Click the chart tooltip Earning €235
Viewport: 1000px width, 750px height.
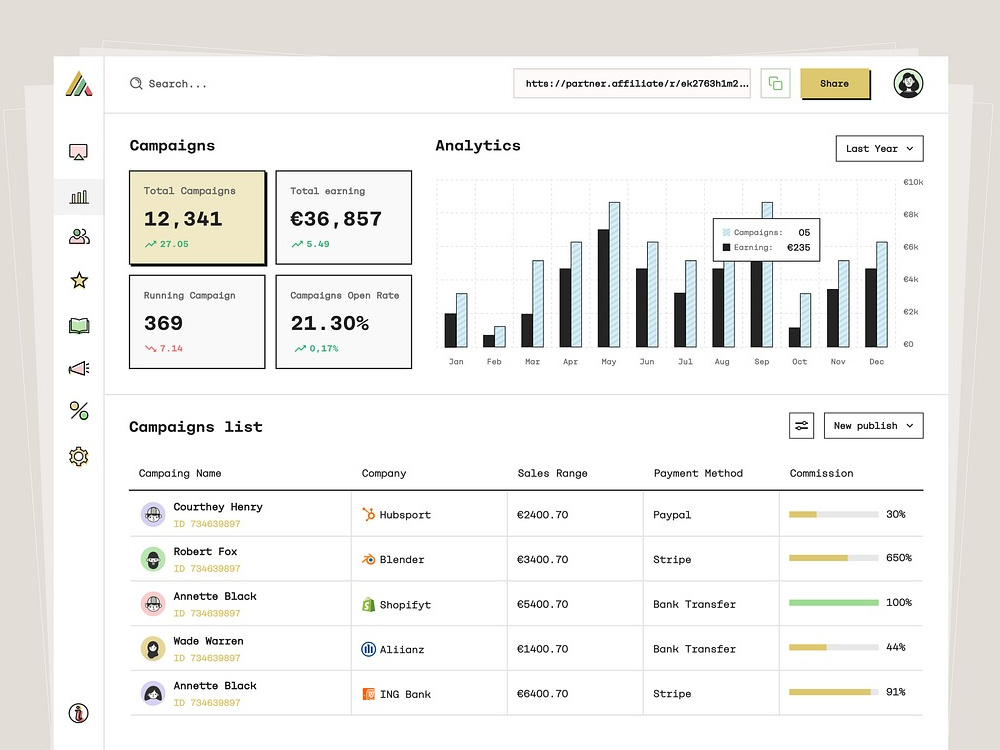[x=767, y=247]
